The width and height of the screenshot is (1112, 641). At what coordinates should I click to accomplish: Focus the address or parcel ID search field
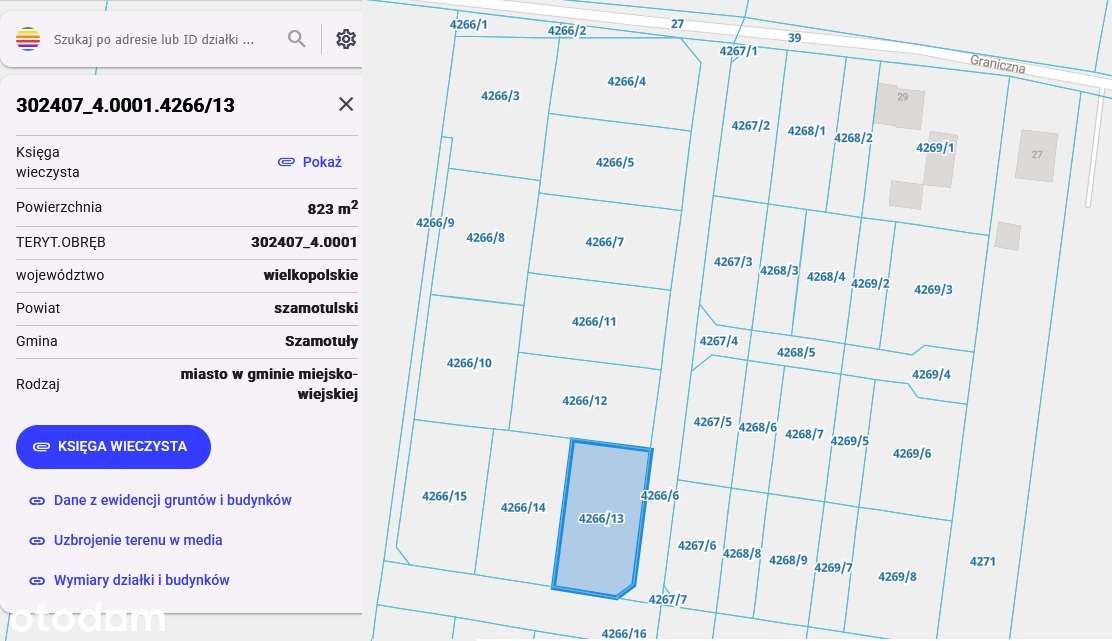pyautogui.click(x=154, y=40)
